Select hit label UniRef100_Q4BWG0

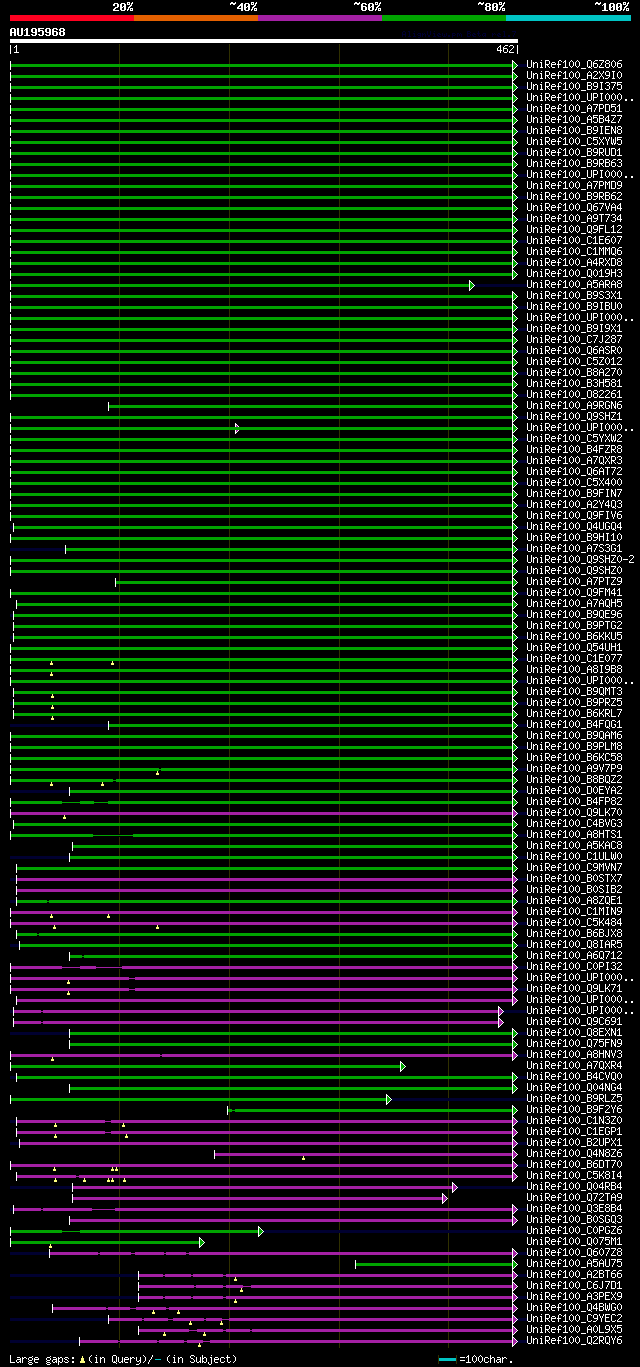[574, 1307]
